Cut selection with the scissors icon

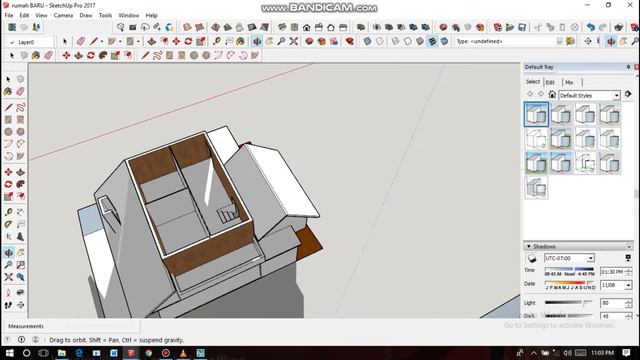pyautogui.click(x=538, y=27)
